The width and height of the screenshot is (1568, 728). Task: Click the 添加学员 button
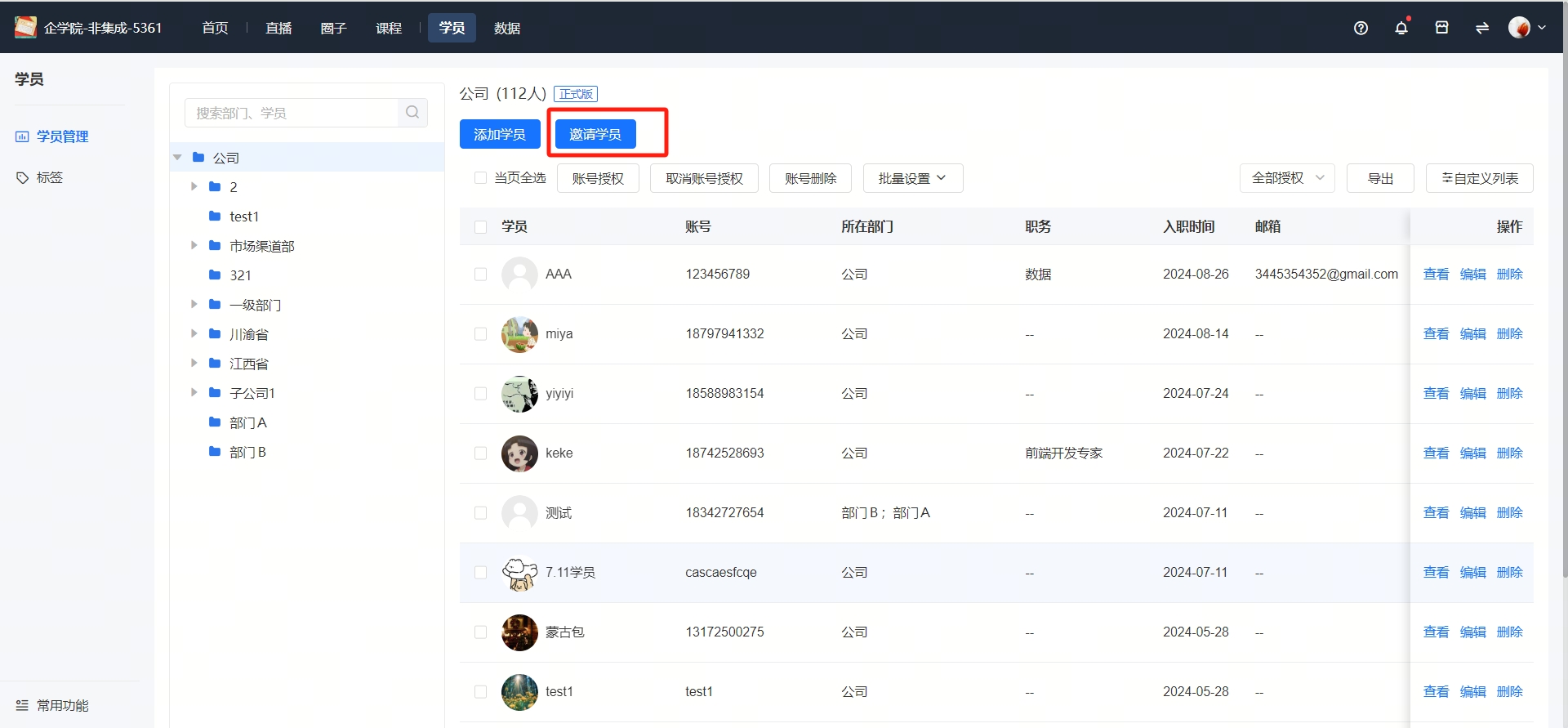500,134
